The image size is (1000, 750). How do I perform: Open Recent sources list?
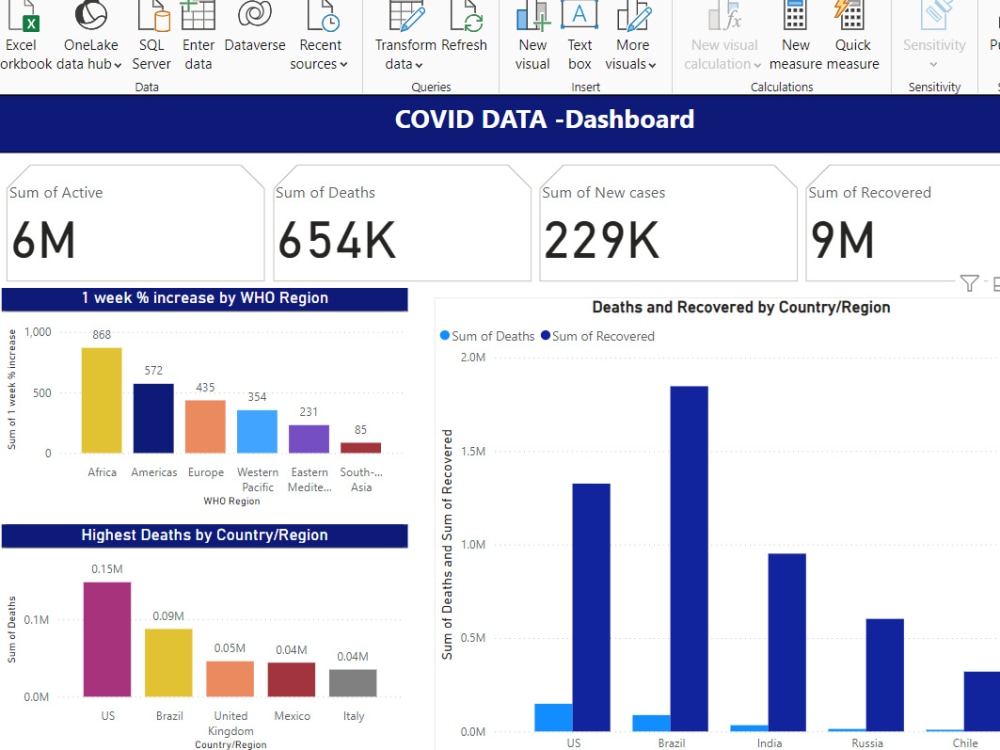tap(320, 35)
